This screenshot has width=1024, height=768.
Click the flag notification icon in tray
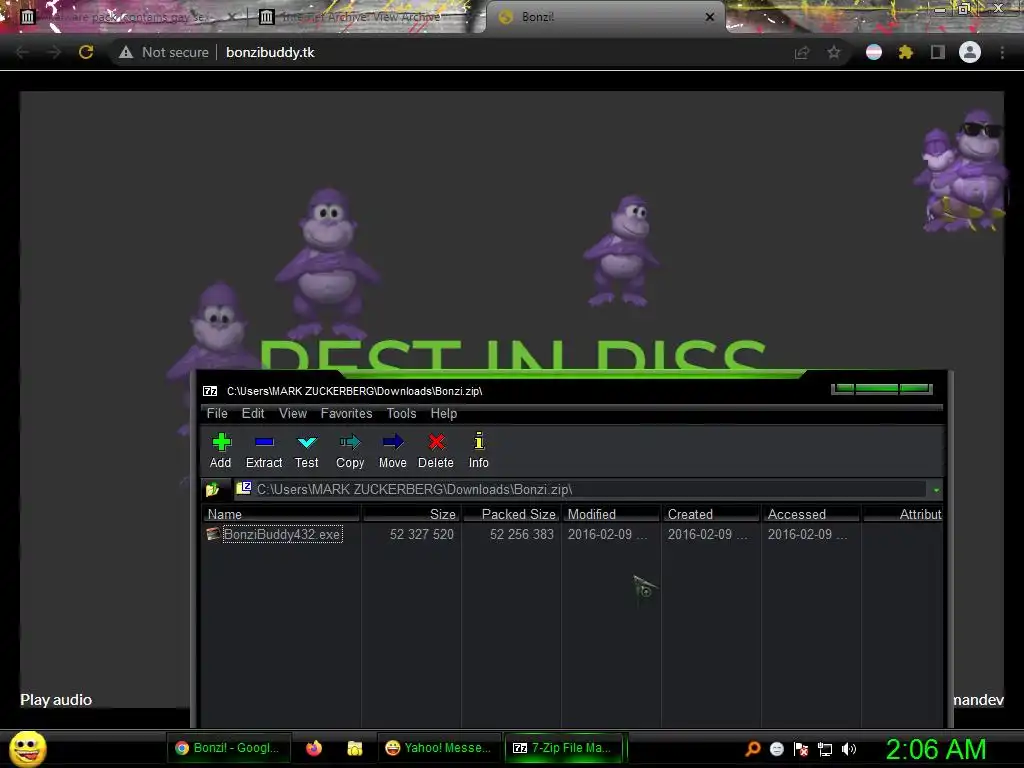[x=801, y=749]
